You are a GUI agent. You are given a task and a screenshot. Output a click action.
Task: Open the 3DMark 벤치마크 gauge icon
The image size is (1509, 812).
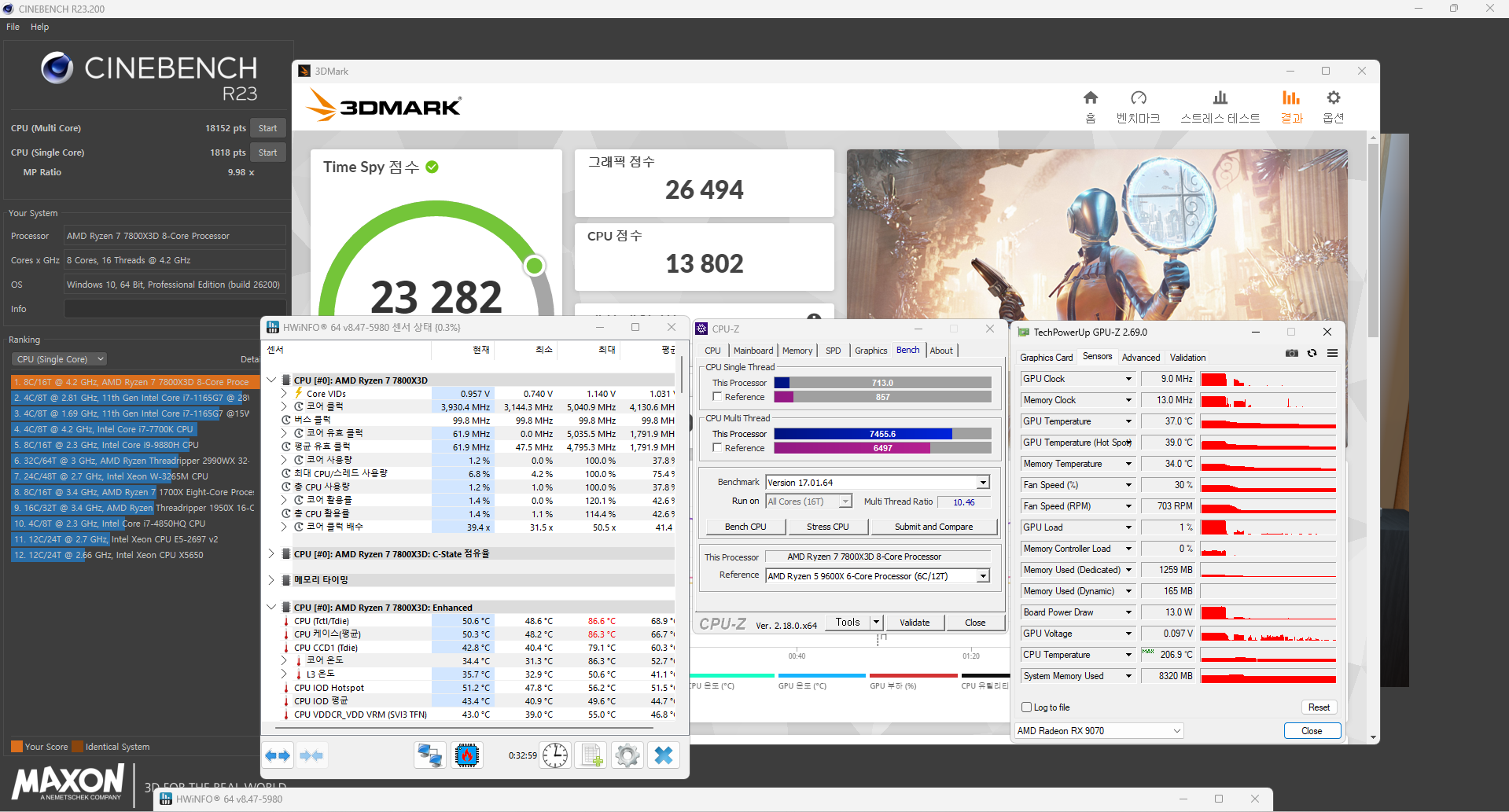(1138, 97)
